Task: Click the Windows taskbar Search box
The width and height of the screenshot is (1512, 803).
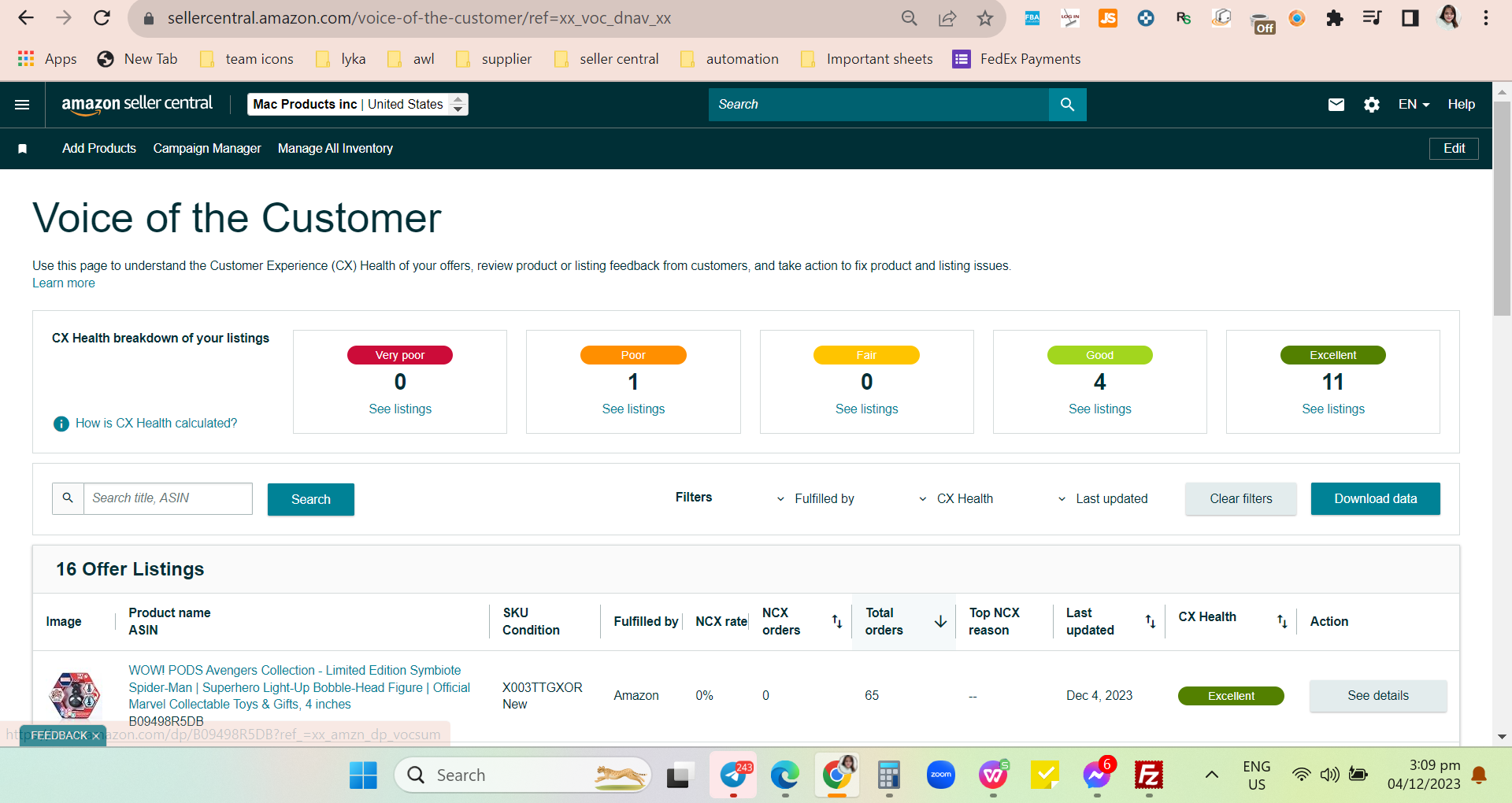Action: click(523, 775)
